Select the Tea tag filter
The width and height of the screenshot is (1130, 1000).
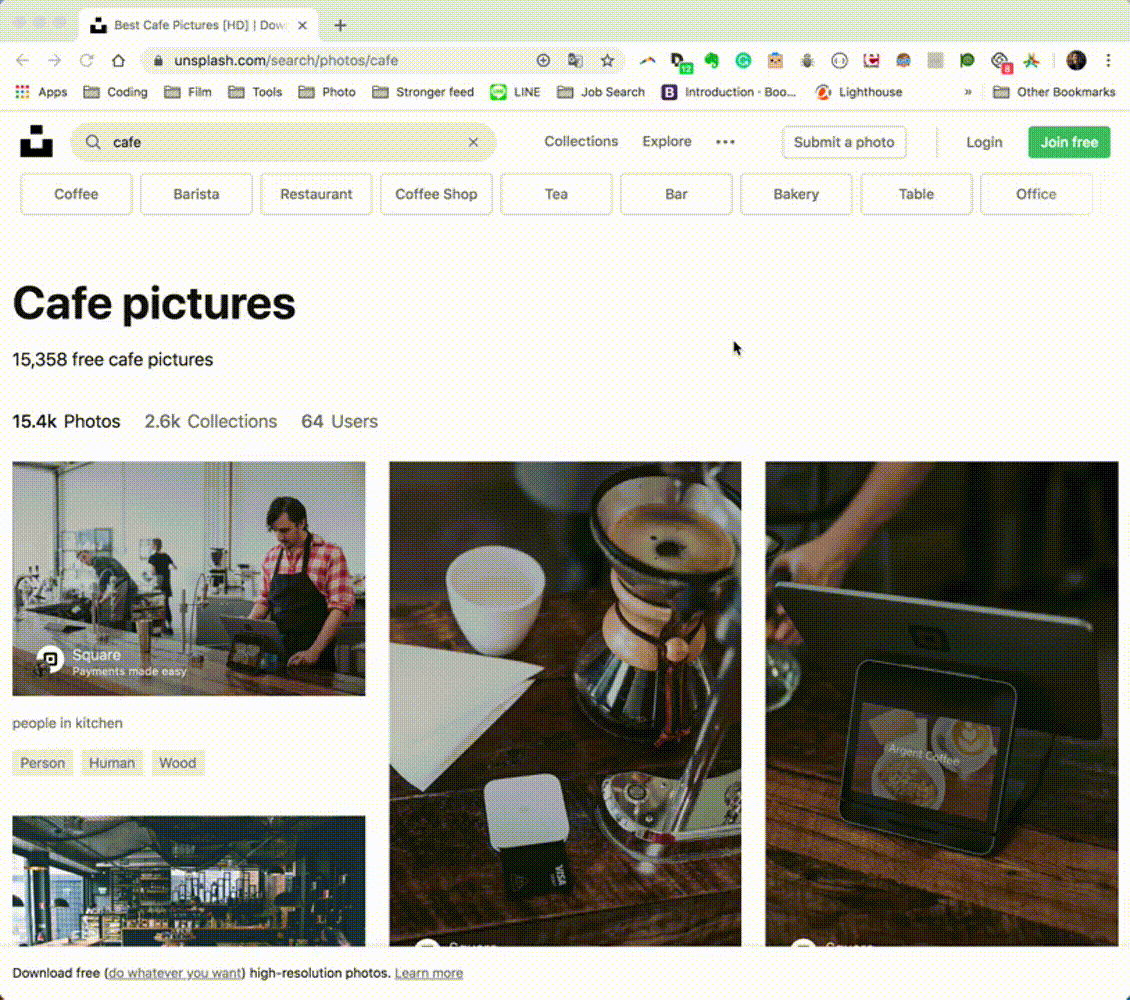[x=556, y=194]
